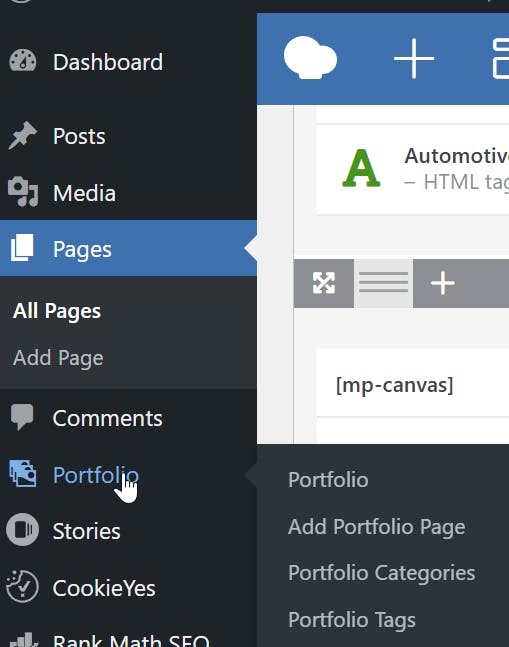Add column with the gray plus button

443,283
